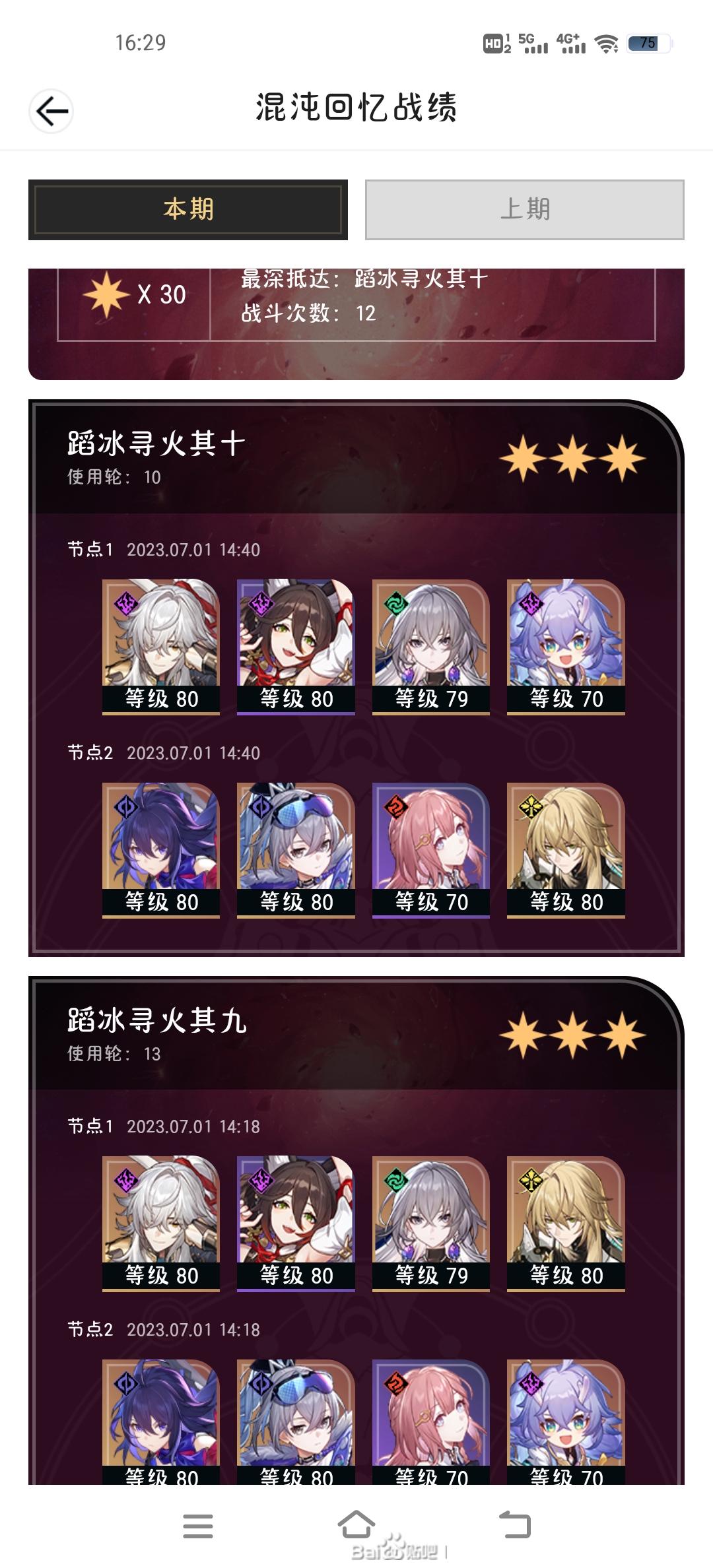The image size is (713, 1568).
Task: Switch to the 上期 tab
Action: pyautogui.click(x=525, y=209)
